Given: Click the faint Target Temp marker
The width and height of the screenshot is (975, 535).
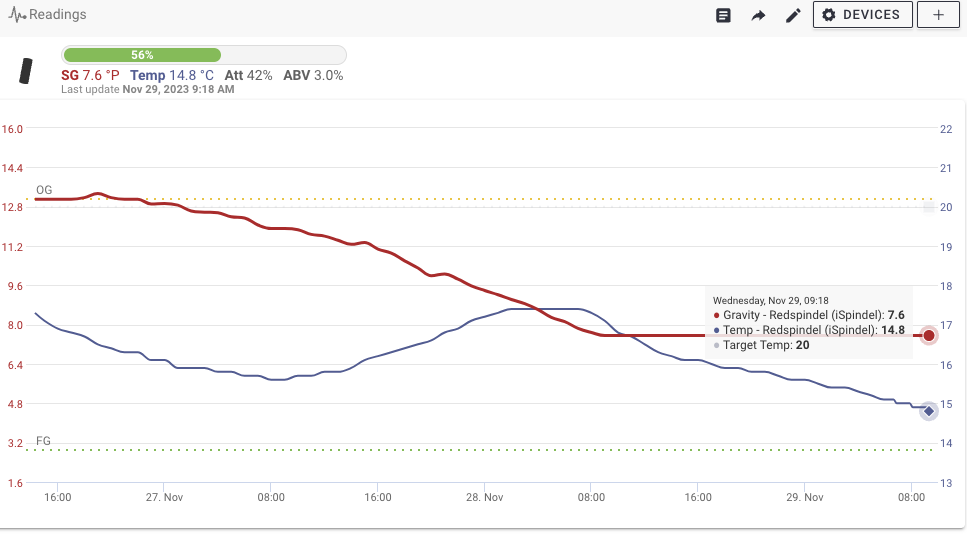Looking at the screenshot, I should (928, 207).
